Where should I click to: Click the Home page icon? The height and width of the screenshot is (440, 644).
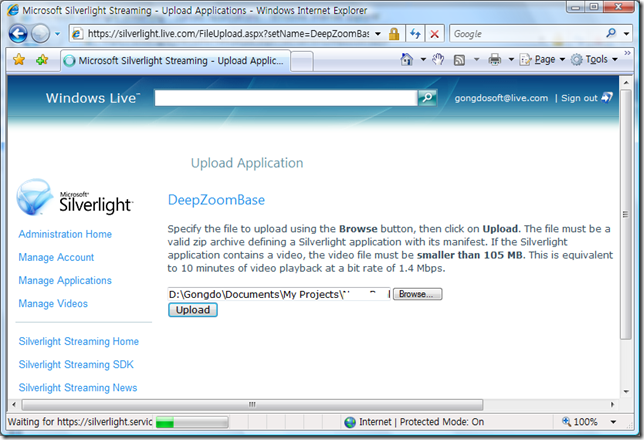[x=407, y=60]
